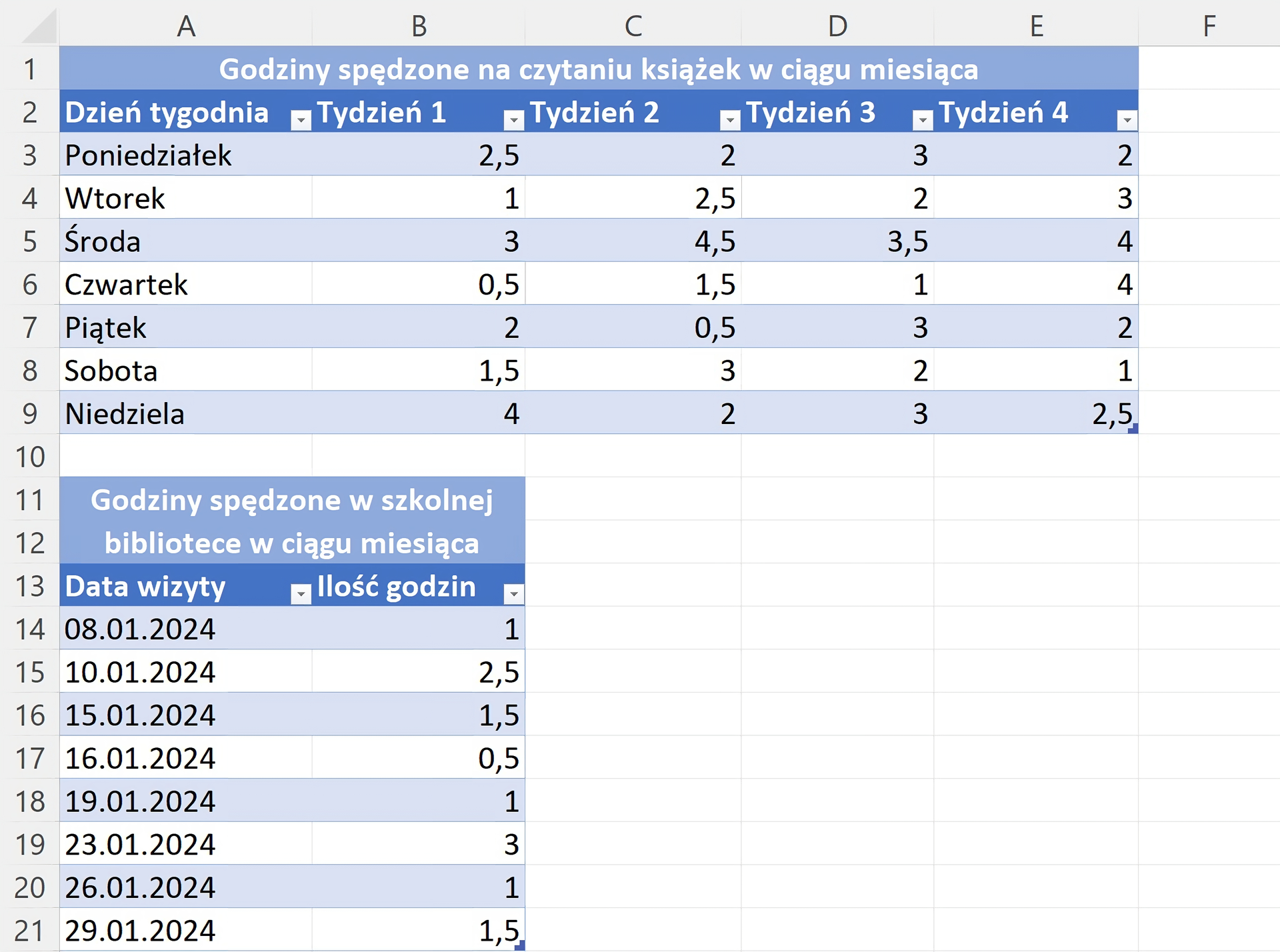Click the reading hours title cell
The height and width of the screenshot is (952, 1280).
click(x=598, y=69)
